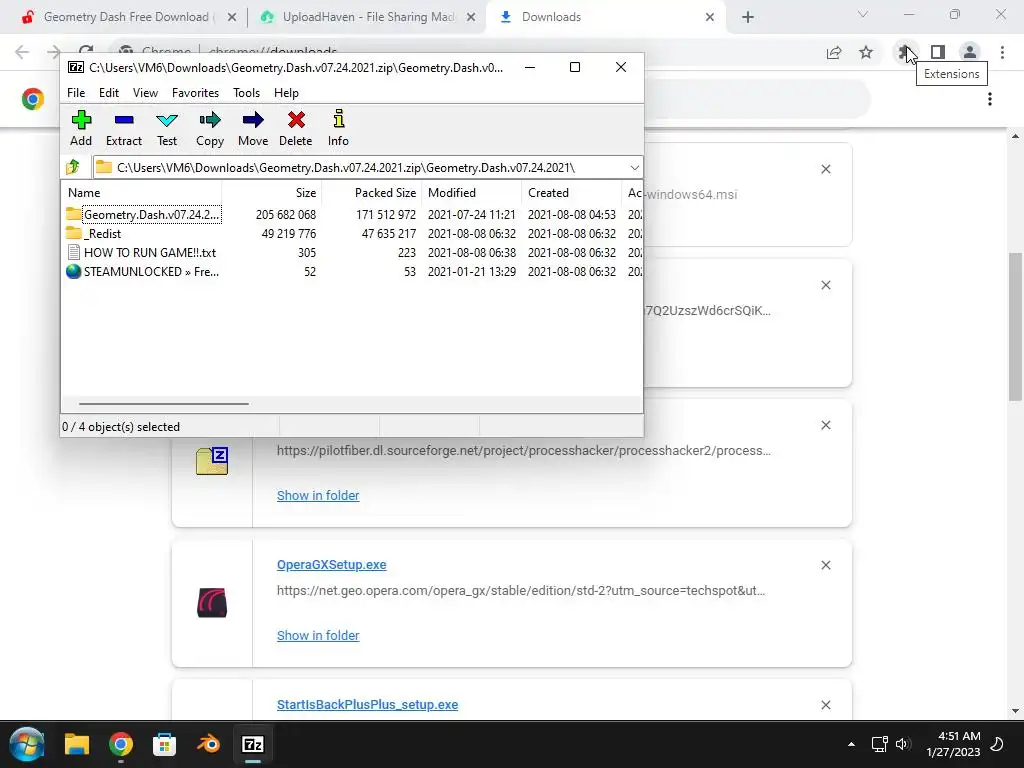Click the red Delete icon in 7-Zip

[x=296, y=129]
